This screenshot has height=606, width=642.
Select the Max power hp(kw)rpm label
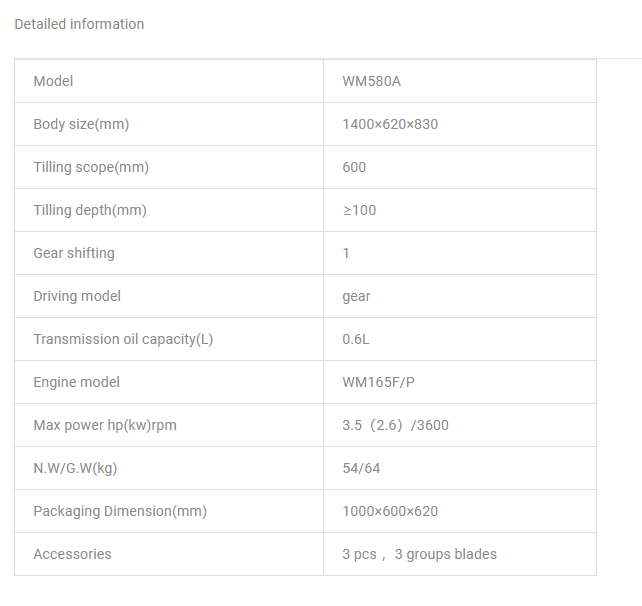click(105, 425)
